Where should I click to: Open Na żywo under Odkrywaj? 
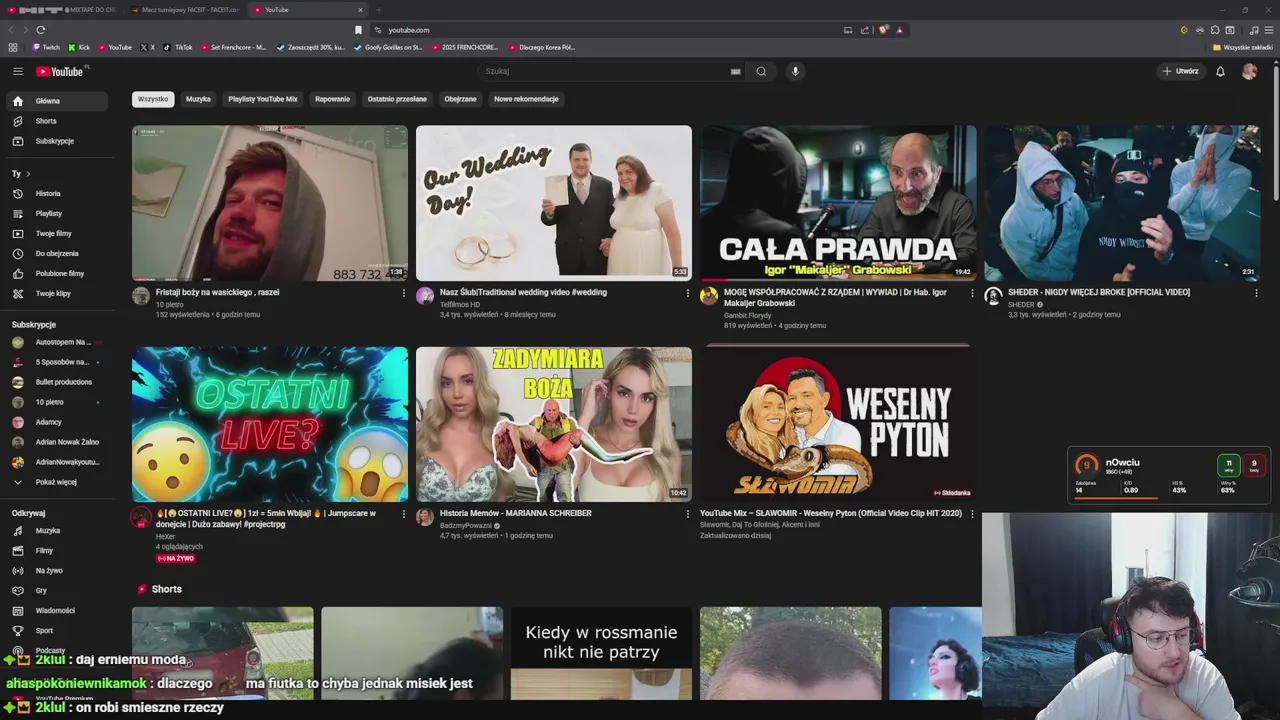(x=55, y=571)
